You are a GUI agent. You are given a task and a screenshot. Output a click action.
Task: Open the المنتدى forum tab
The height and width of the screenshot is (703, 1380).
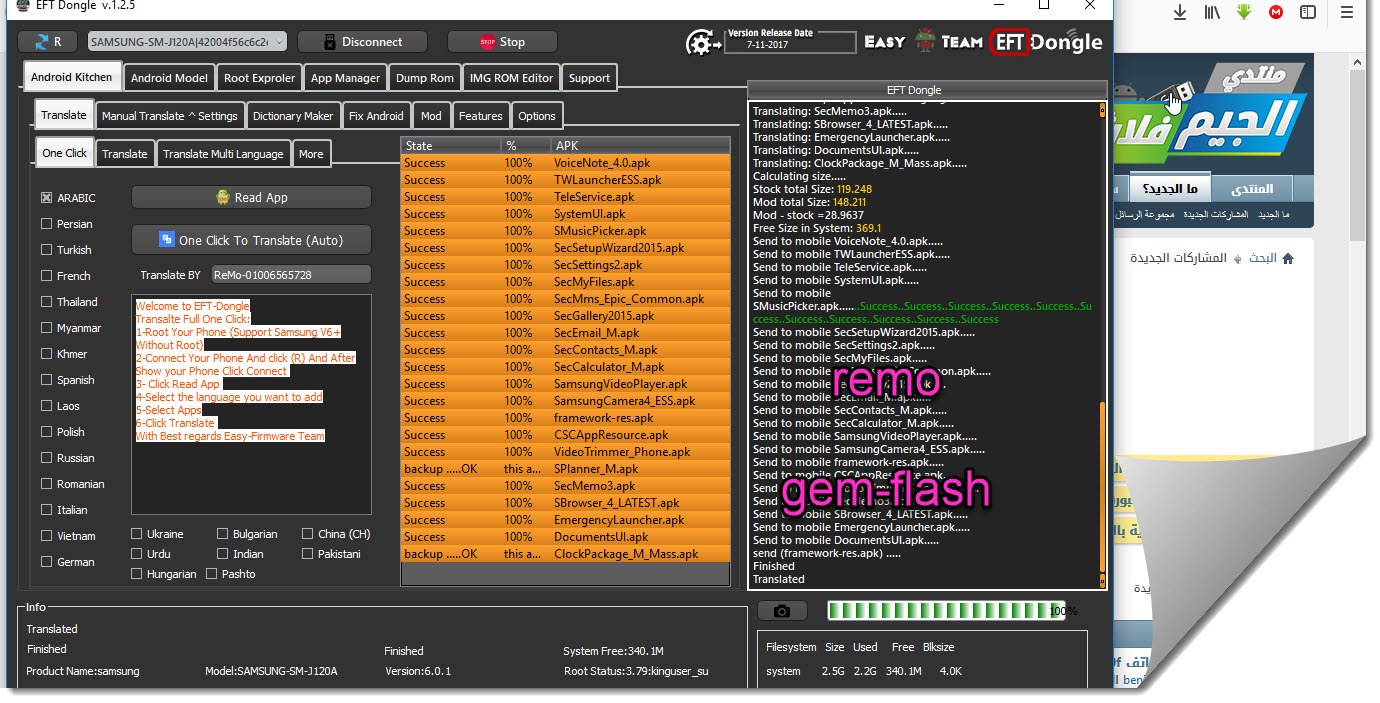click(1250, 189)
